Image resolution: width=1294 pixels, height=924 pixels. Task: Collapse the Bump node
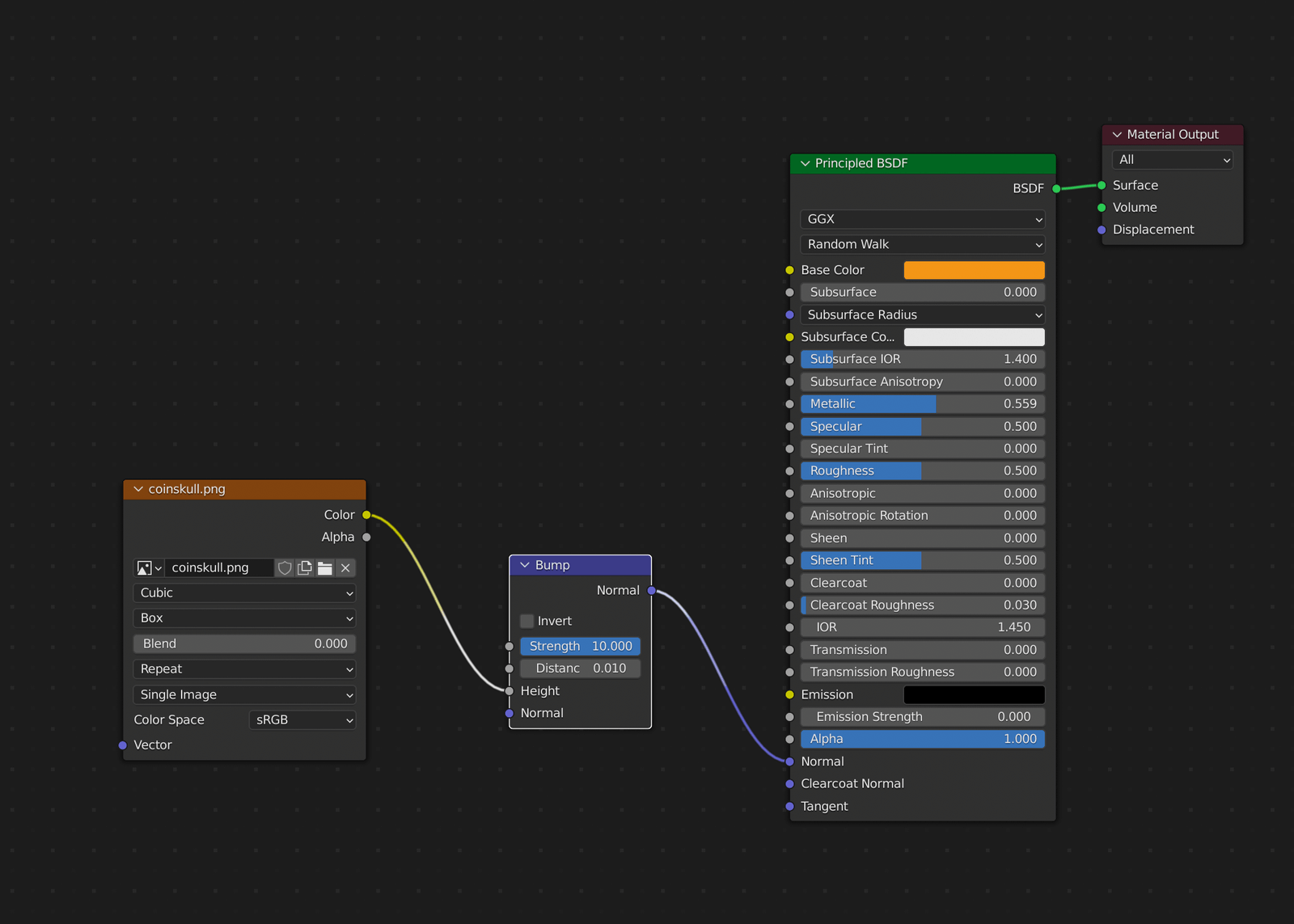525,565
